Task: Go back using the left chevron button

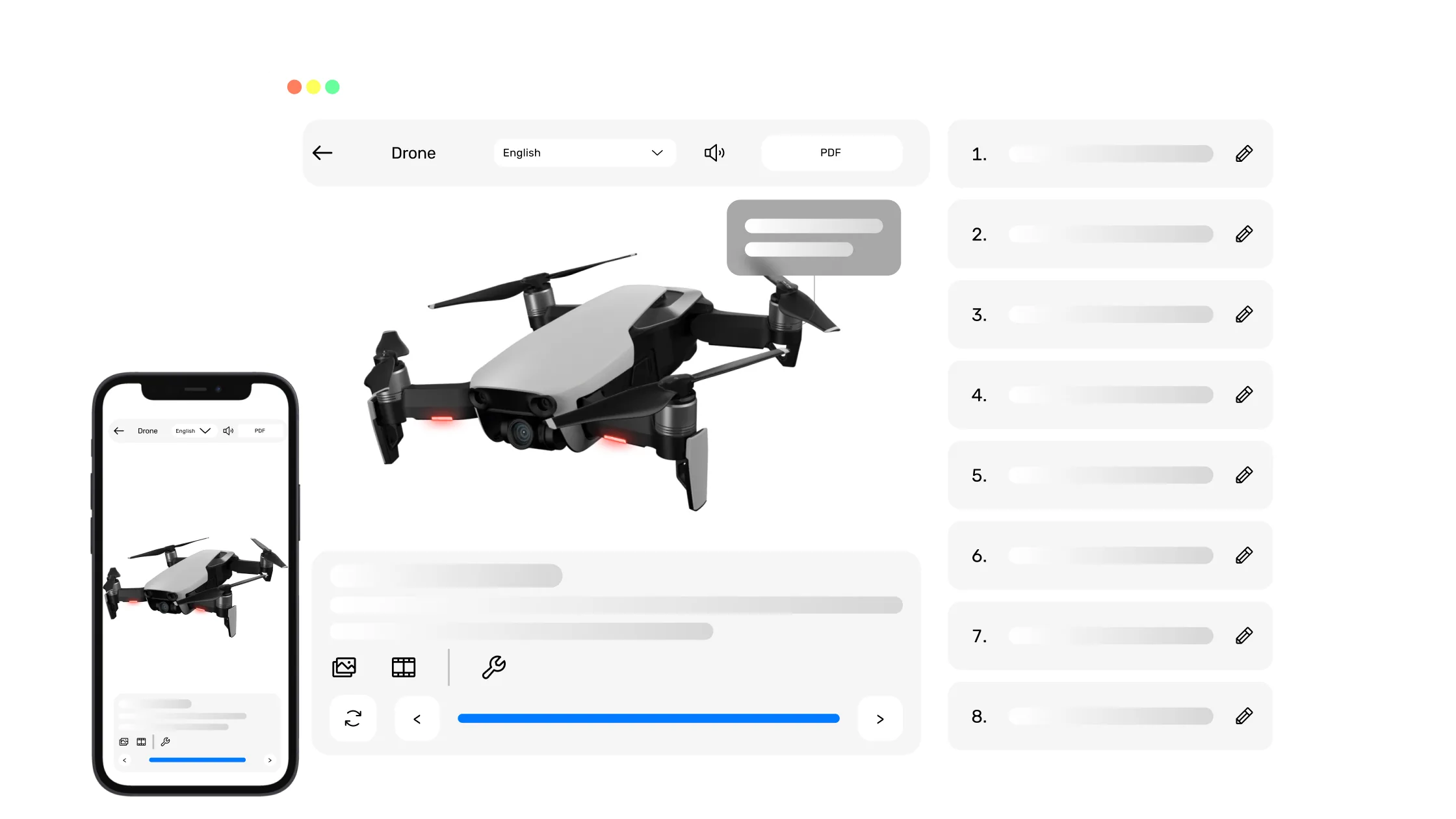Action: click(x=417, y=718)
